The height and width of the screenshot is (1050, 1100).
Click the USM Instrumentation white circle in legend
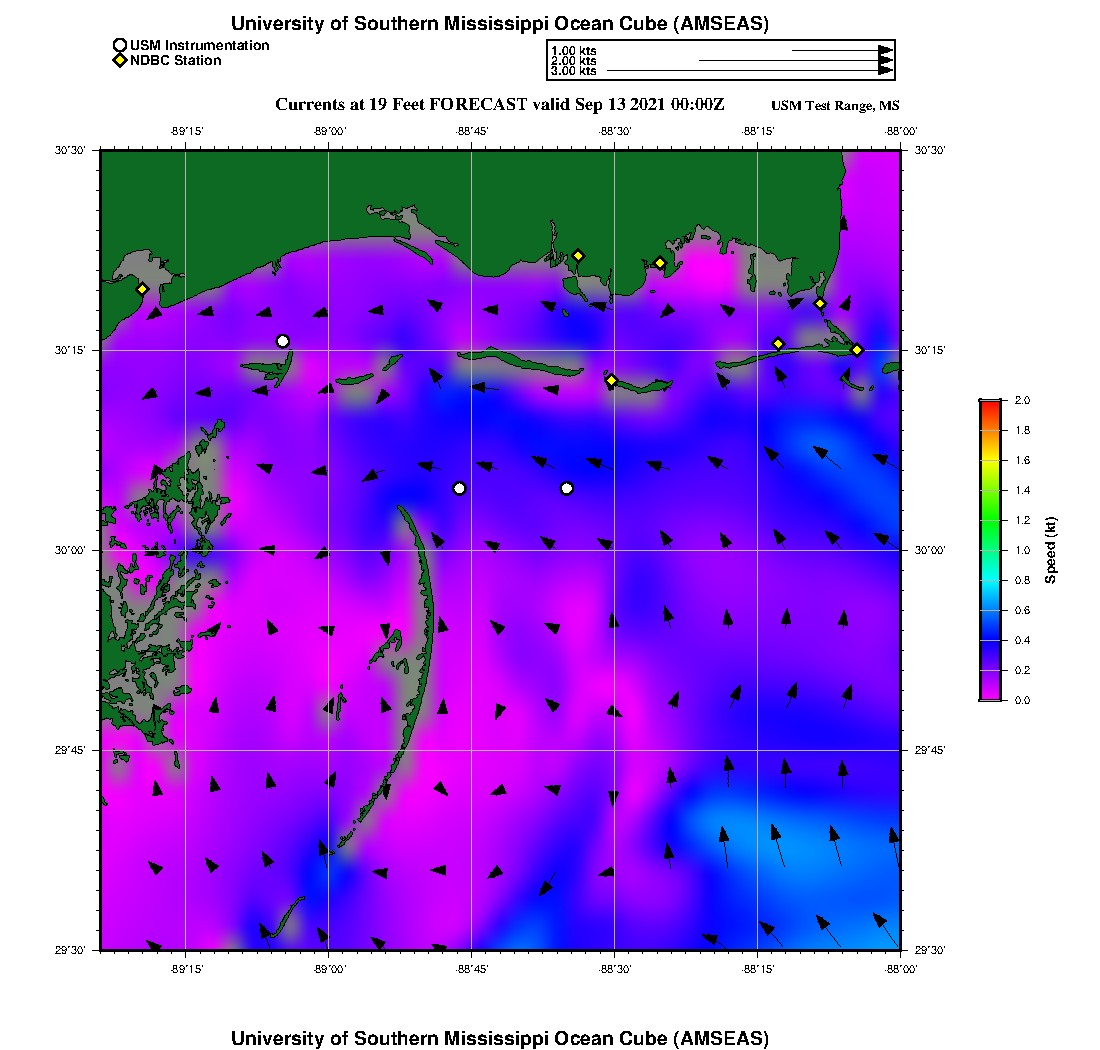[x=120, y=45]
